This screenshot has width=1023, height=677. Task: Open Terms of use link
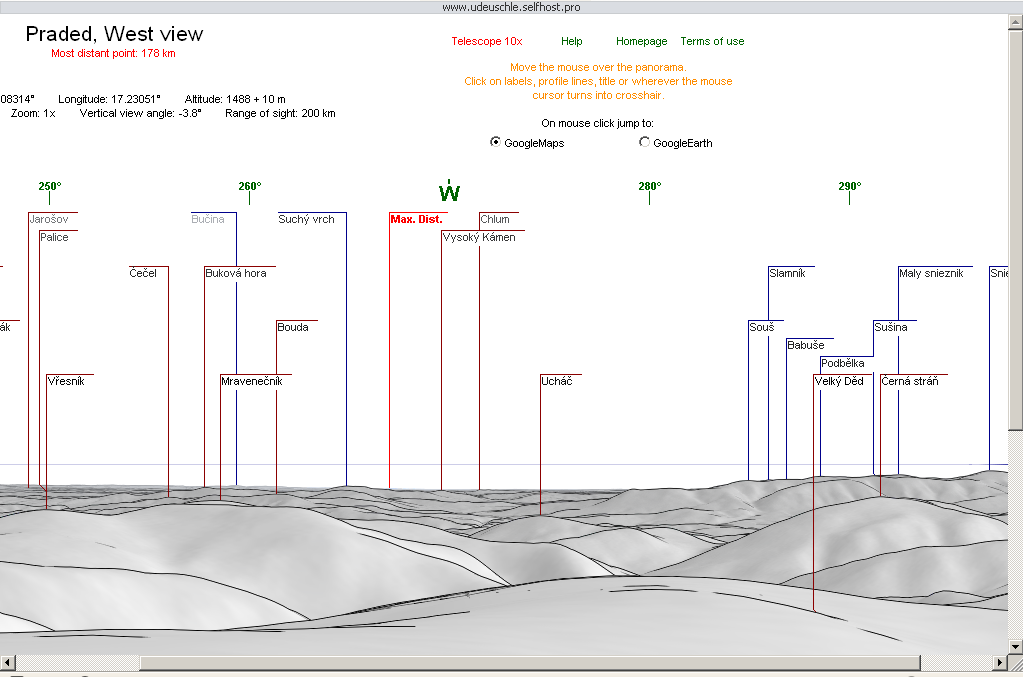tap(712, 41)
